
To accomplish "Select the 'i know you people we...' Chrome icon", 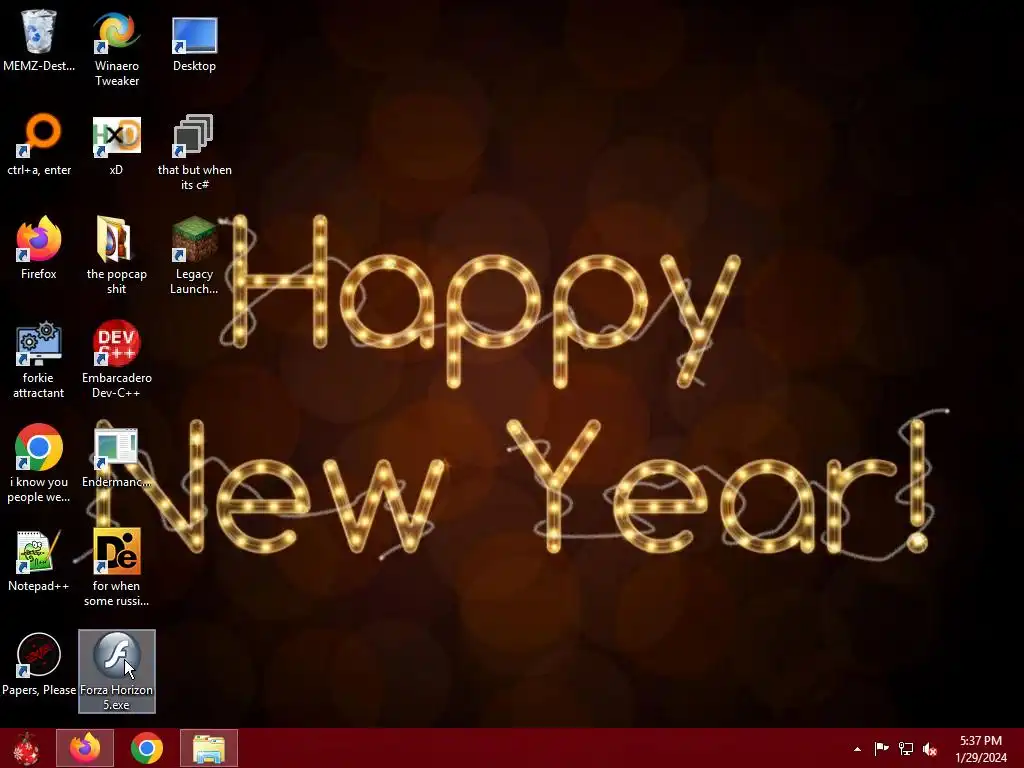I will pyautogui.click(x=39, y=447).
